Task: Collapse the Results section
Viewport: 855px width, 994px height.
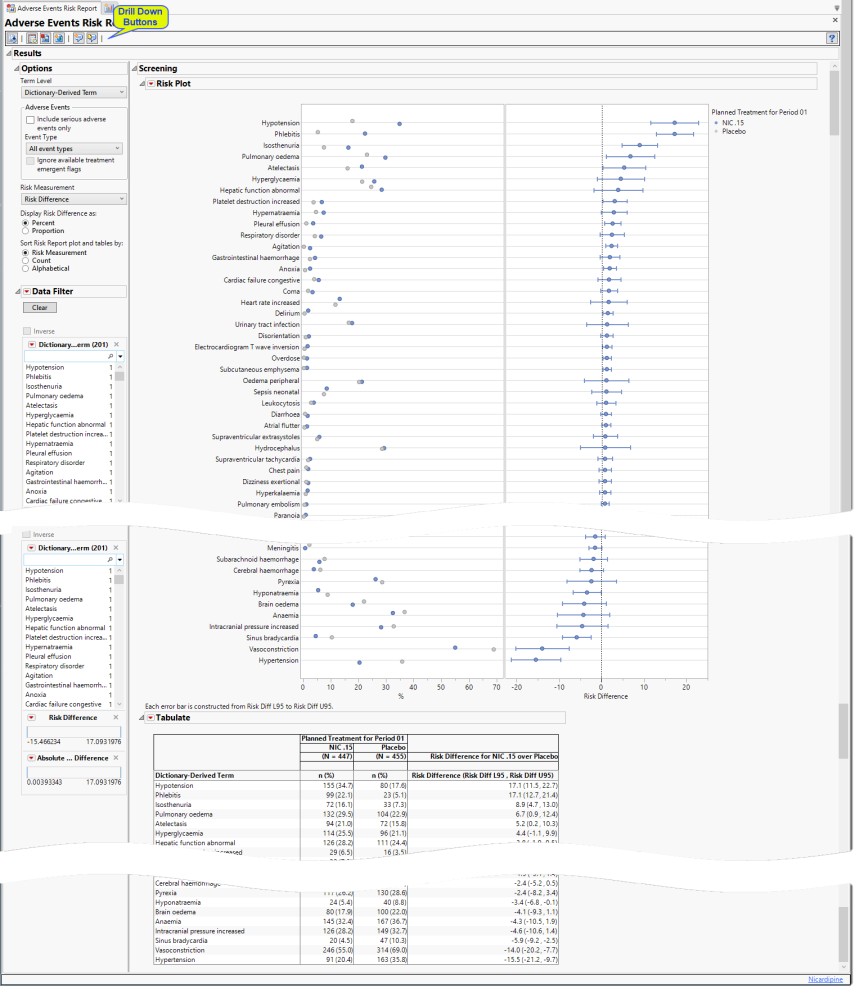Action: point(9,54)
